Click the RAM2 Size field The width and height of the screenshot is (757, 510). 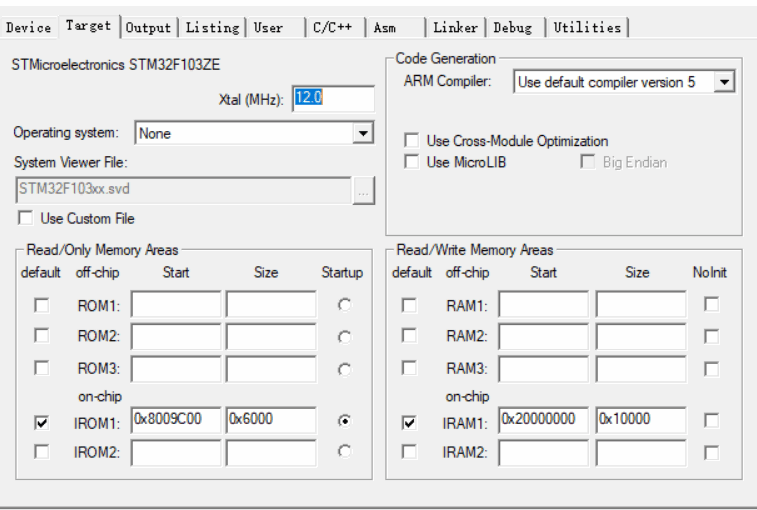coord(641,337)
